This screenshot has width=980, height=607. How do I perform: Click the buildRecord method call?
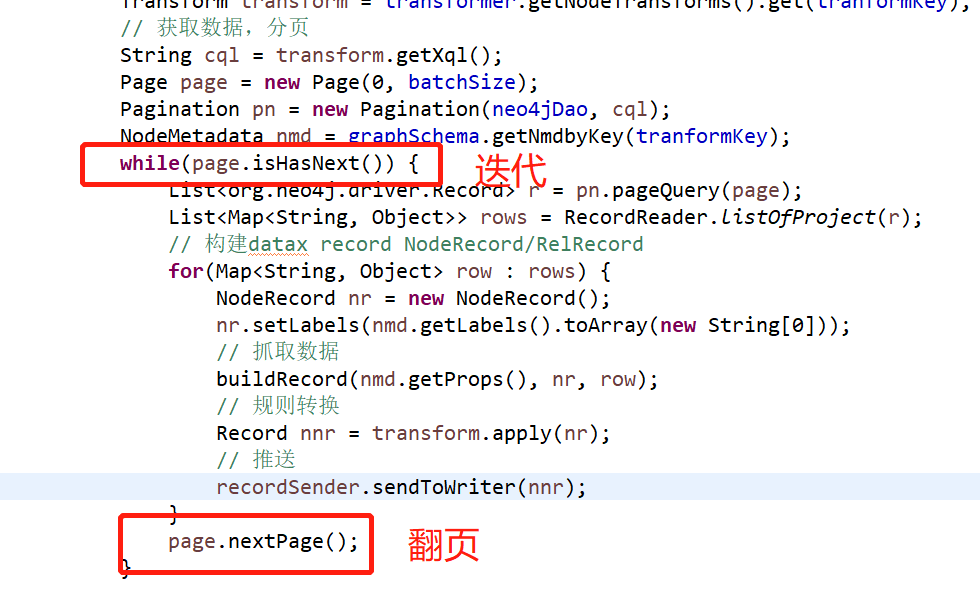pos(281,379)
